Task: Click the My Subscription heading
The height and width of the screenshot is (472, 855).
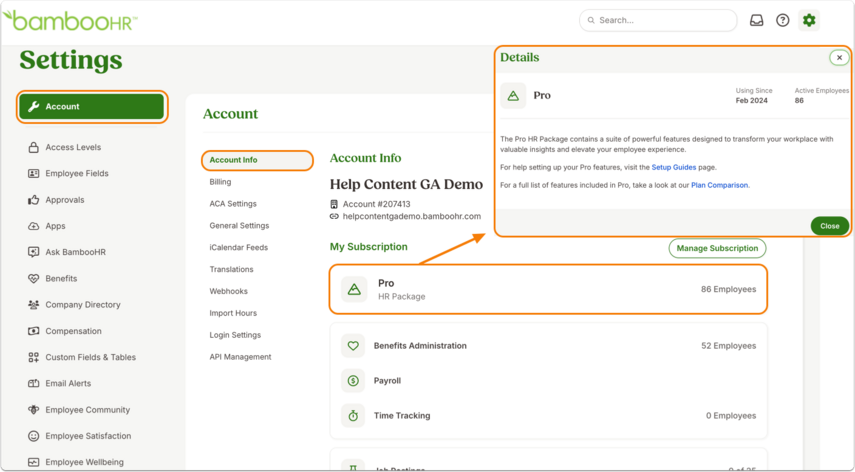Action: click(x=369, y=247)
